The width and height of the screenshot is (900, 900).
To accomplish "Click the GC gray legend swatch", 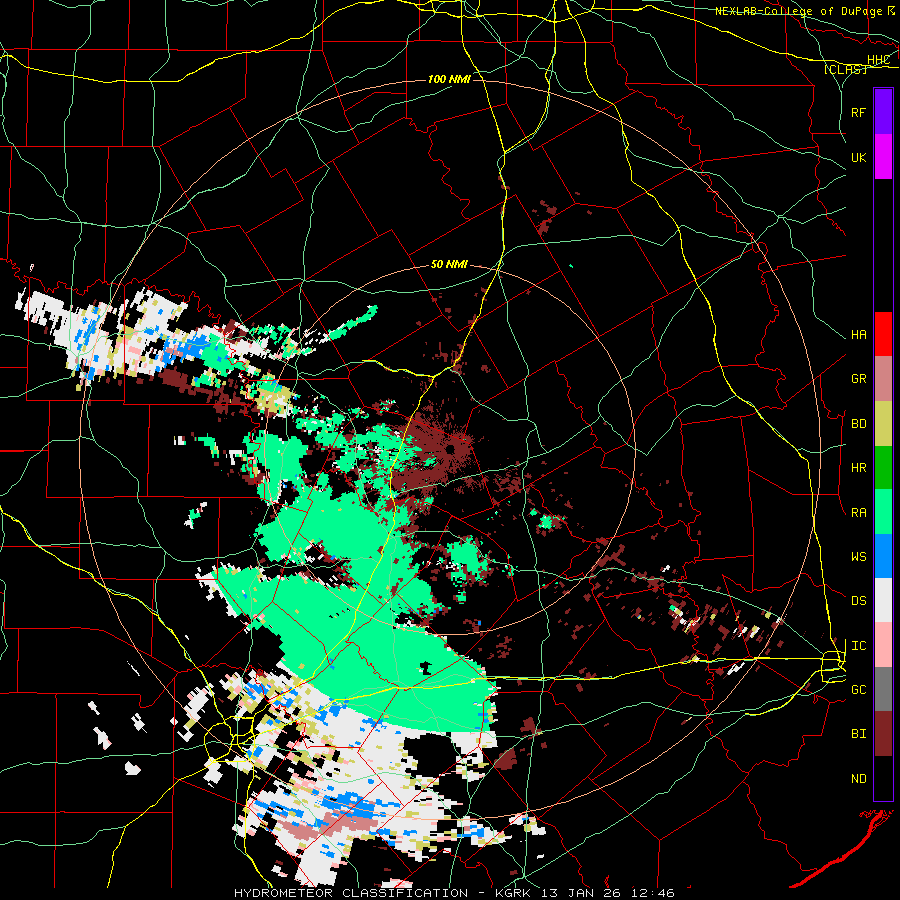I will tap(883, 689).
